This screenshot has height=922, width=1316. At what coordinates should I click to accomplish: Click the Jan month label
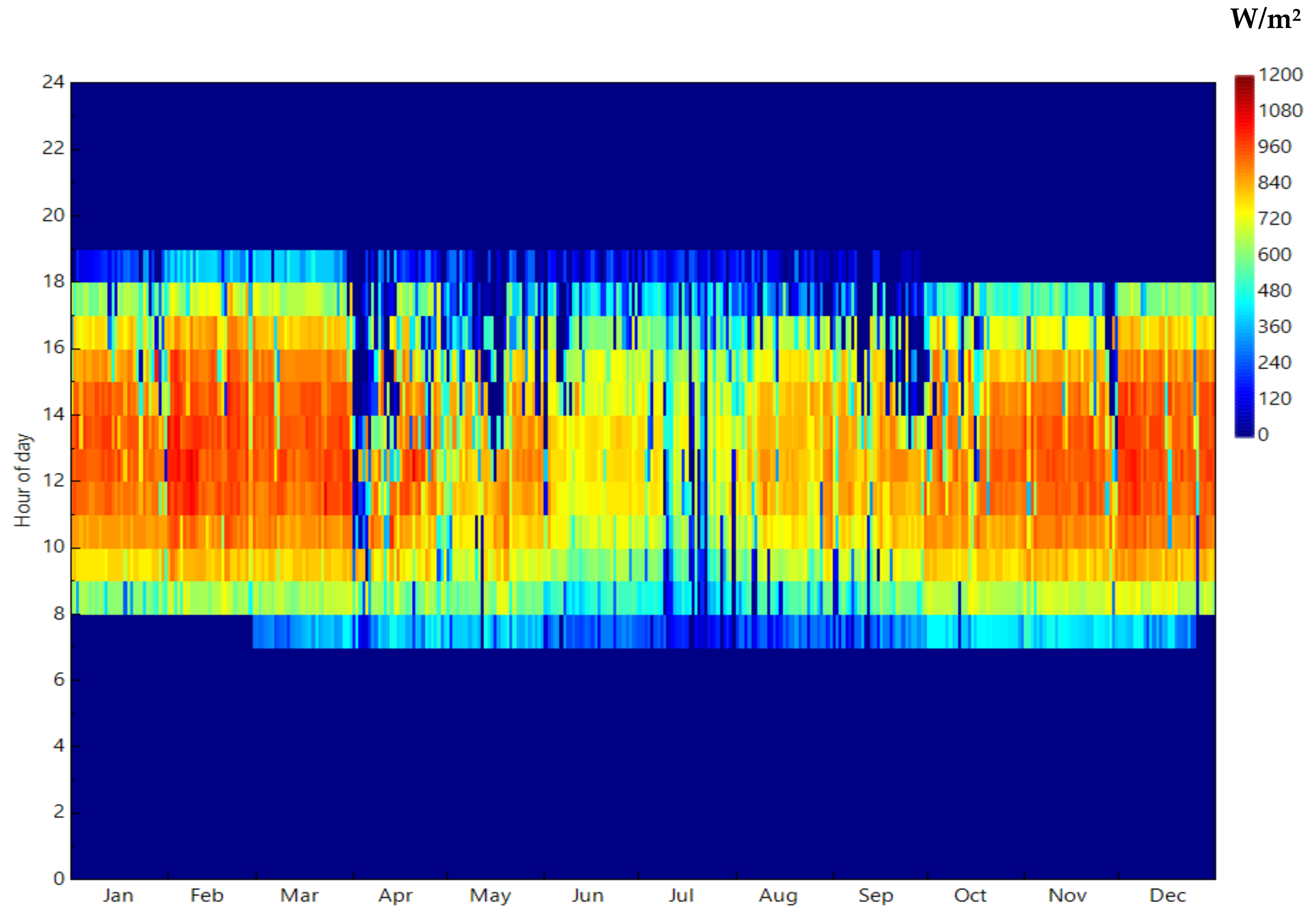pos(118,896)
